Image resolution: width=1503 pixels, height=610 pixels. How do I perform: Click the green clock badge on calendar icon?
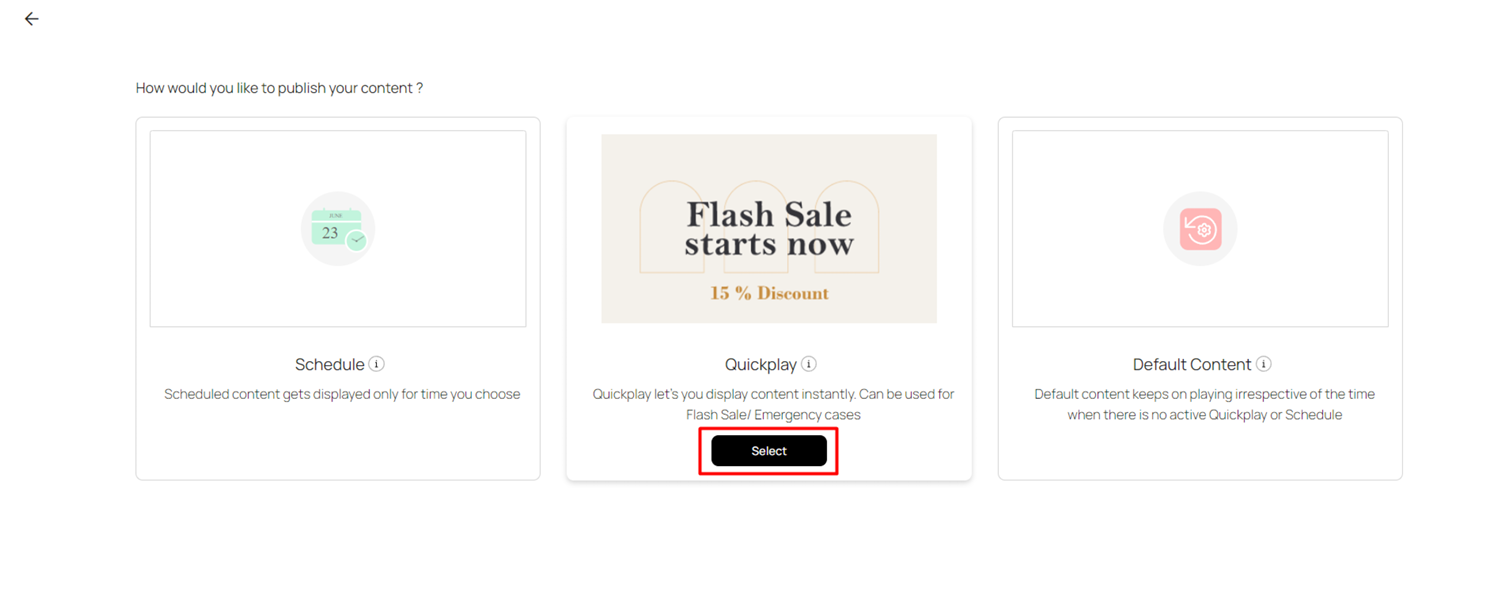click(x=357, y=241)
